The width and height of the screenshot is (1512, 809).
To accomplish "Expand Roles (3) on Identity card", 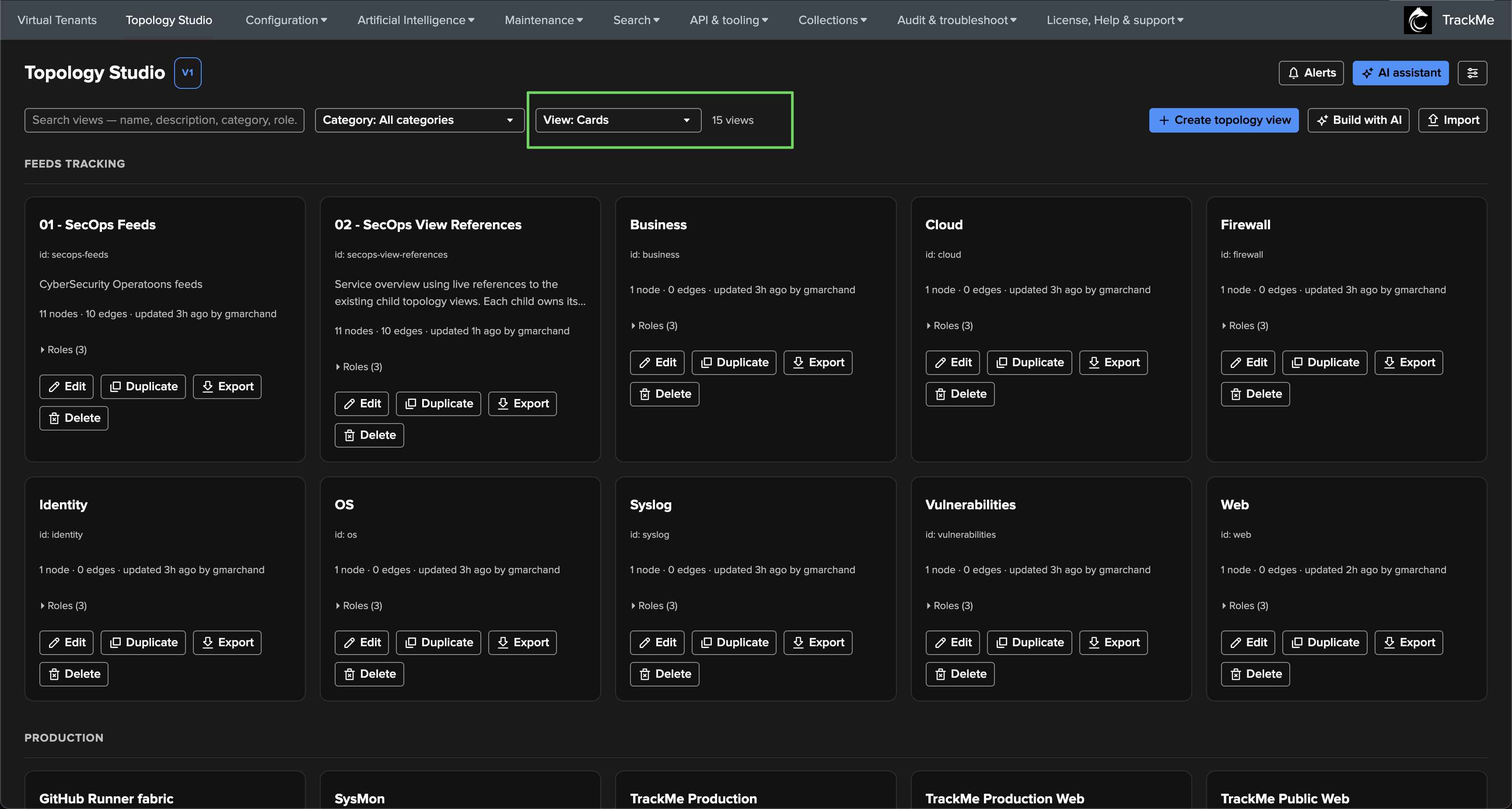I will click(63, 605).
